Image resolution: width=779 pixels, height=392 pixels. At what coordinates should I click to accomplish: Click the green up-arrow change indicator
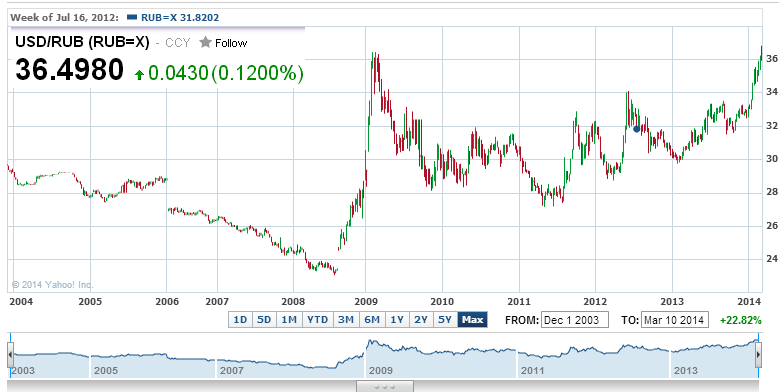point(140,75)
